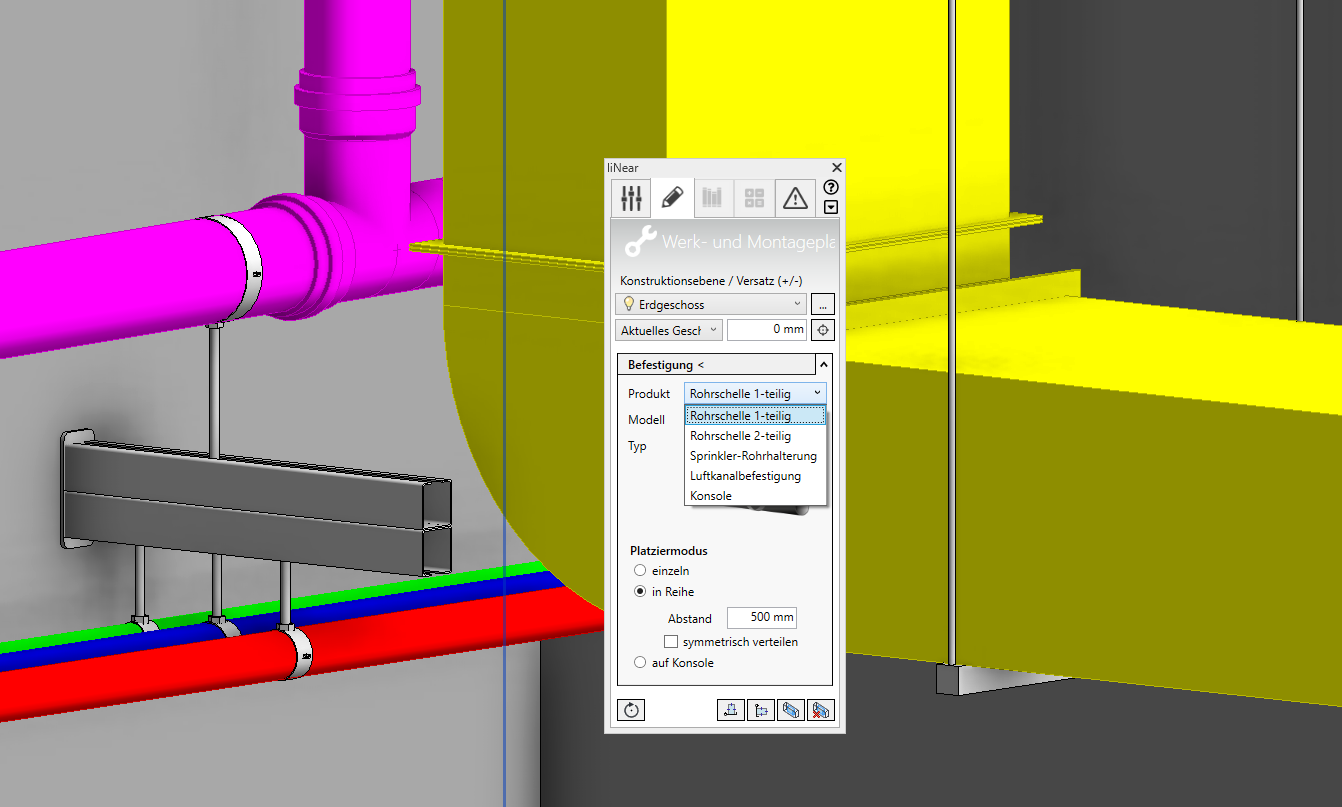Expand the 'Aktuelles Gesch' reference dropdown
The image size is (1342, 807).
[x=668, y=330]
